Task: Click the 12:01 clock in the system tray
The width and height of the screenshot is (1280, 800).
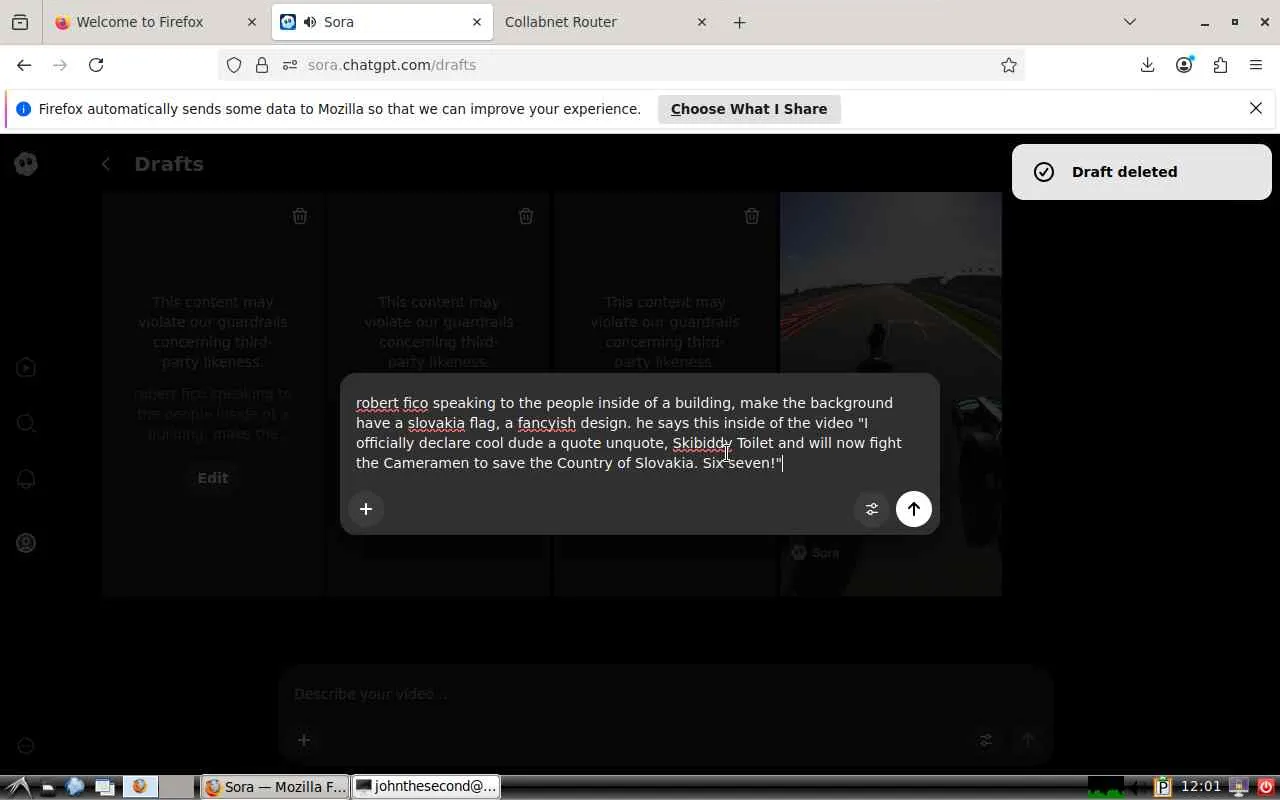Action: pyautogui.click(x=1200, y=787)
